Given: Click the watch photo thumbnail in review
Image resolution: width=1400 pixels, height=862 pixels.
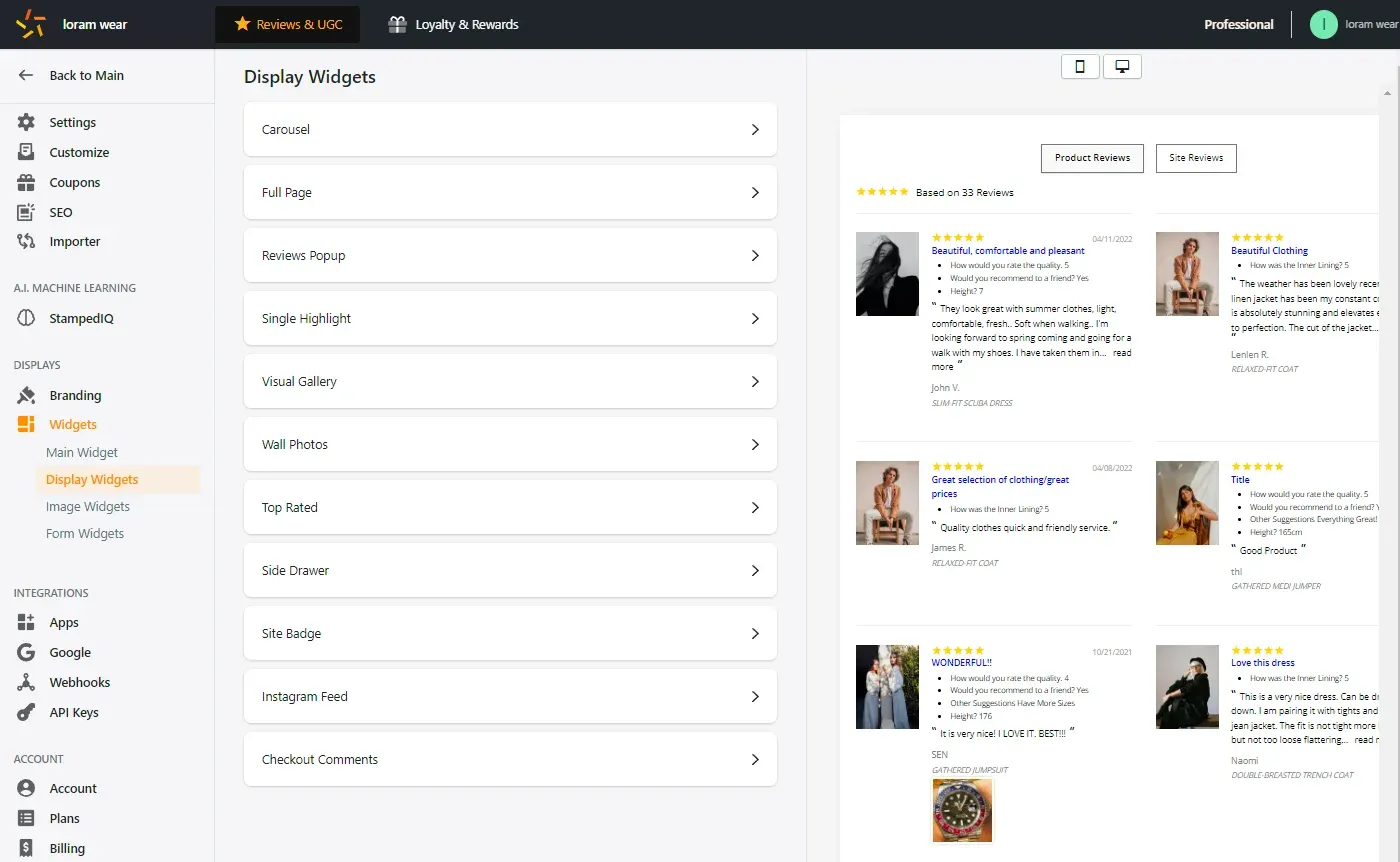Looking at the screenshot, I should (963, 811).
